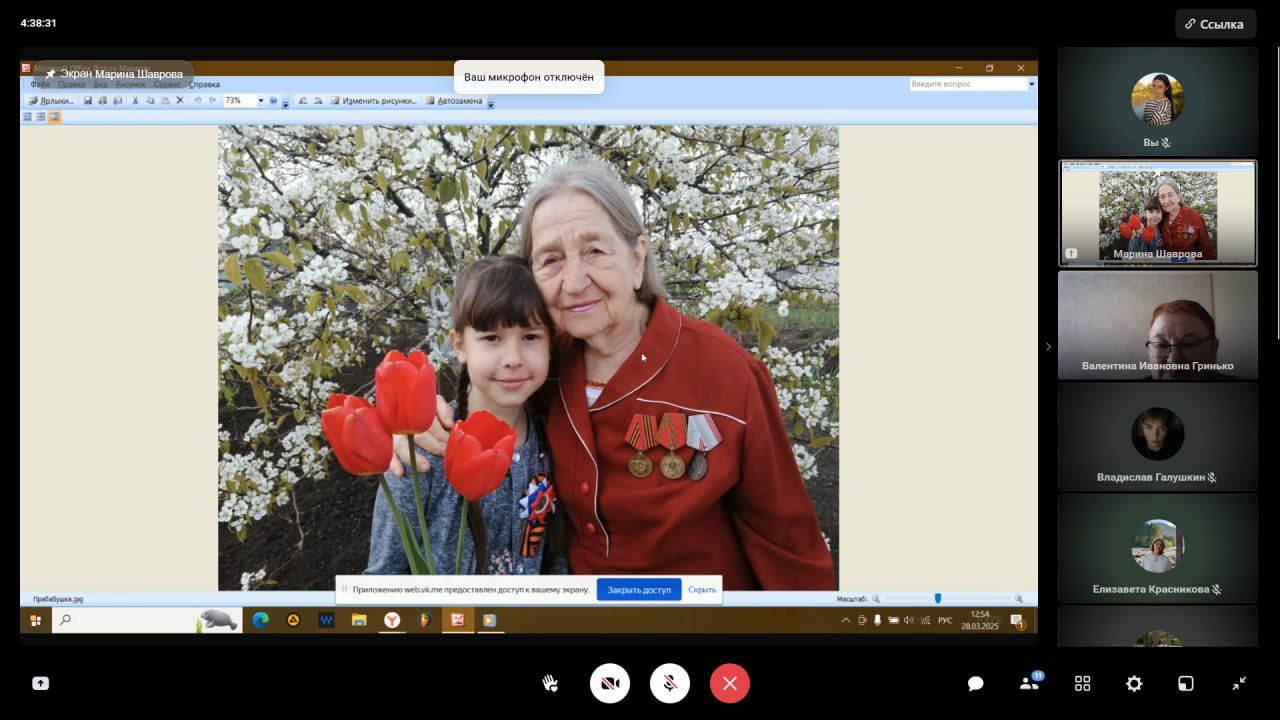The image size is (1280, 720).
Task: Open Microsoft Edge from taskbar
Action: (260, 620)
